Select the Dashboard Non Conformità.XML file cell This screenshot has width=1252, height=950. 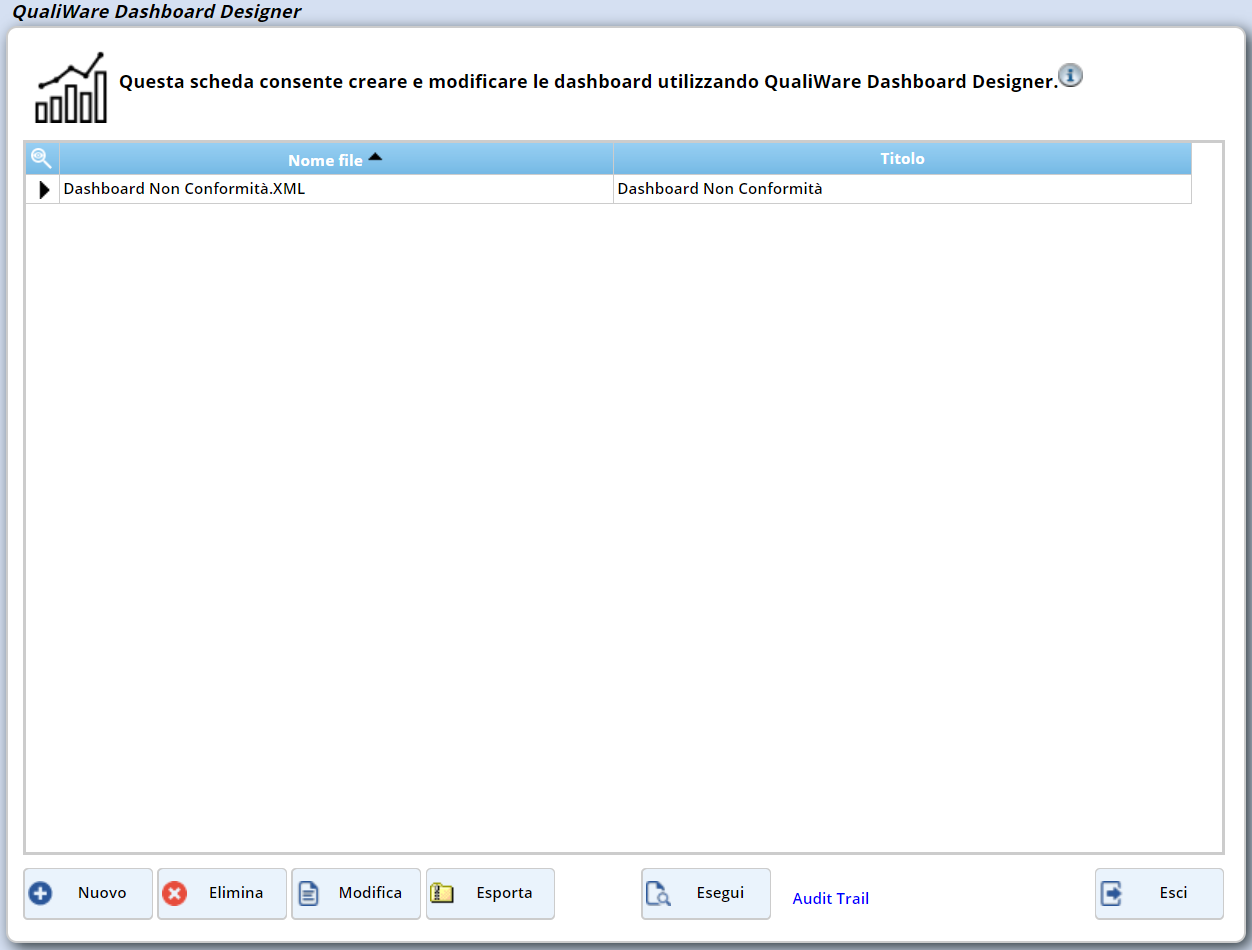184,189
